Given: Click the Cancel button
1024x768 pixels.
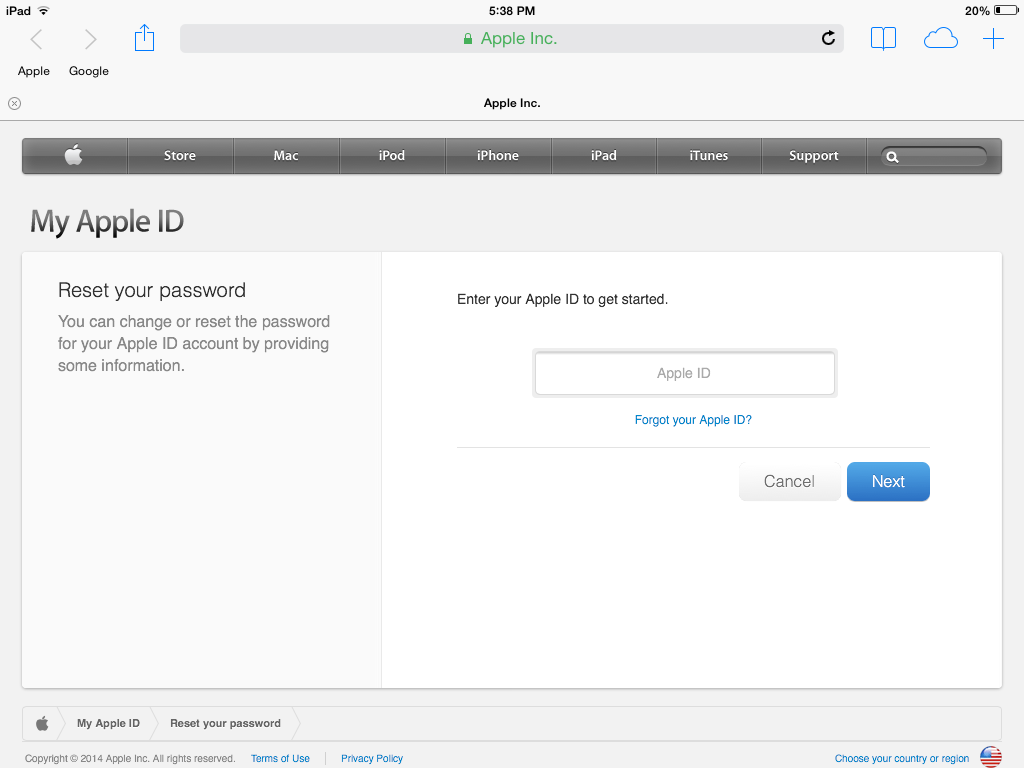Looking at the screenshot, I should (789, 481).
